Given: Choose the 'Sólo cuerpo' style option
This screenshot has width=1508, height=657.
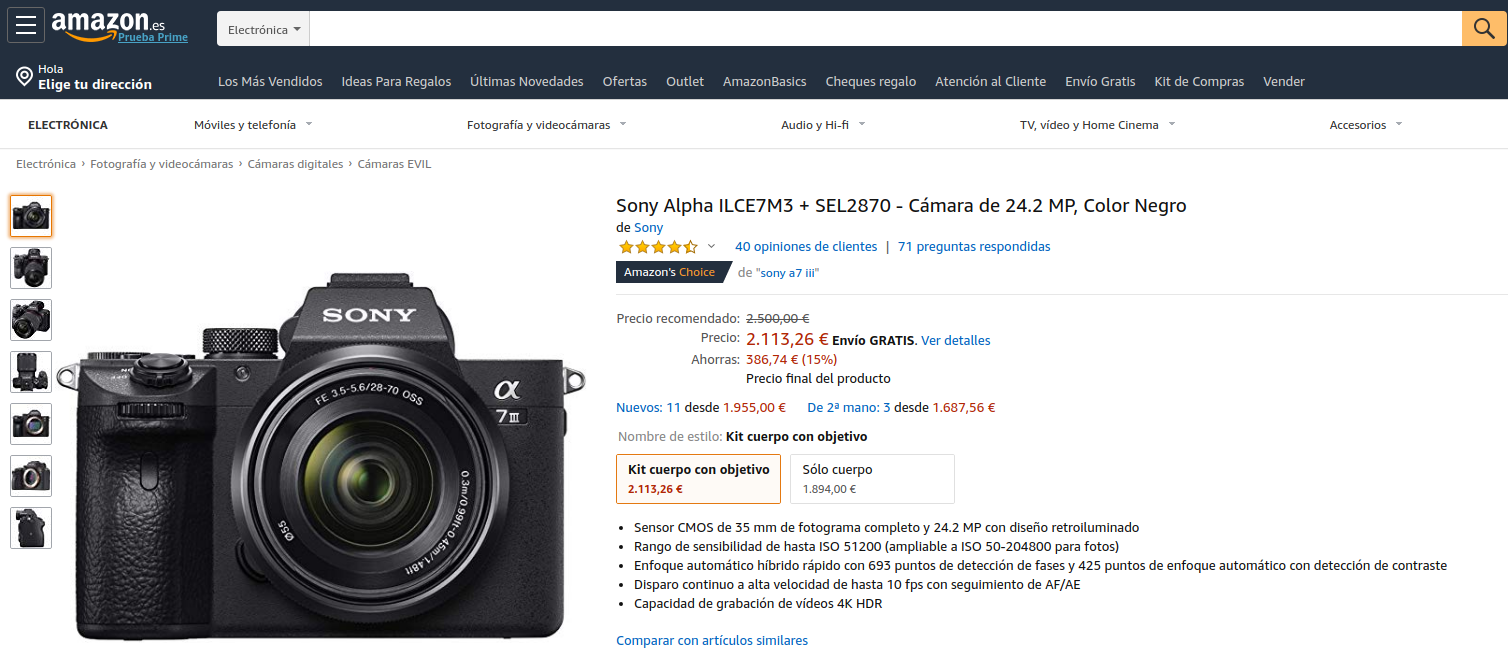Looking at the screenshot, I should (x=871, y=479).
